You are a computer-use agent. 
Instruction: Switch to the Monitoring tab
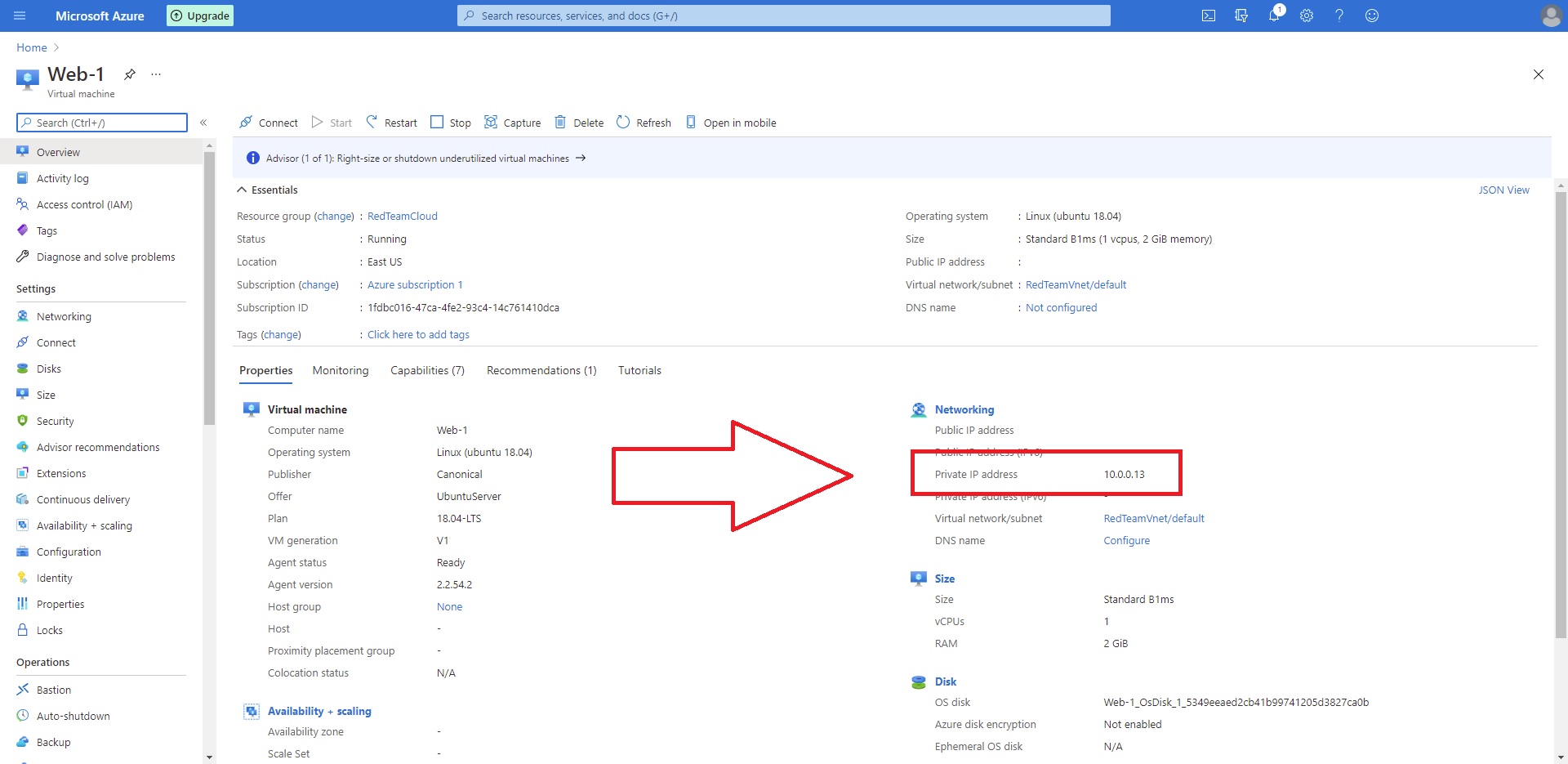click(341, 370)
